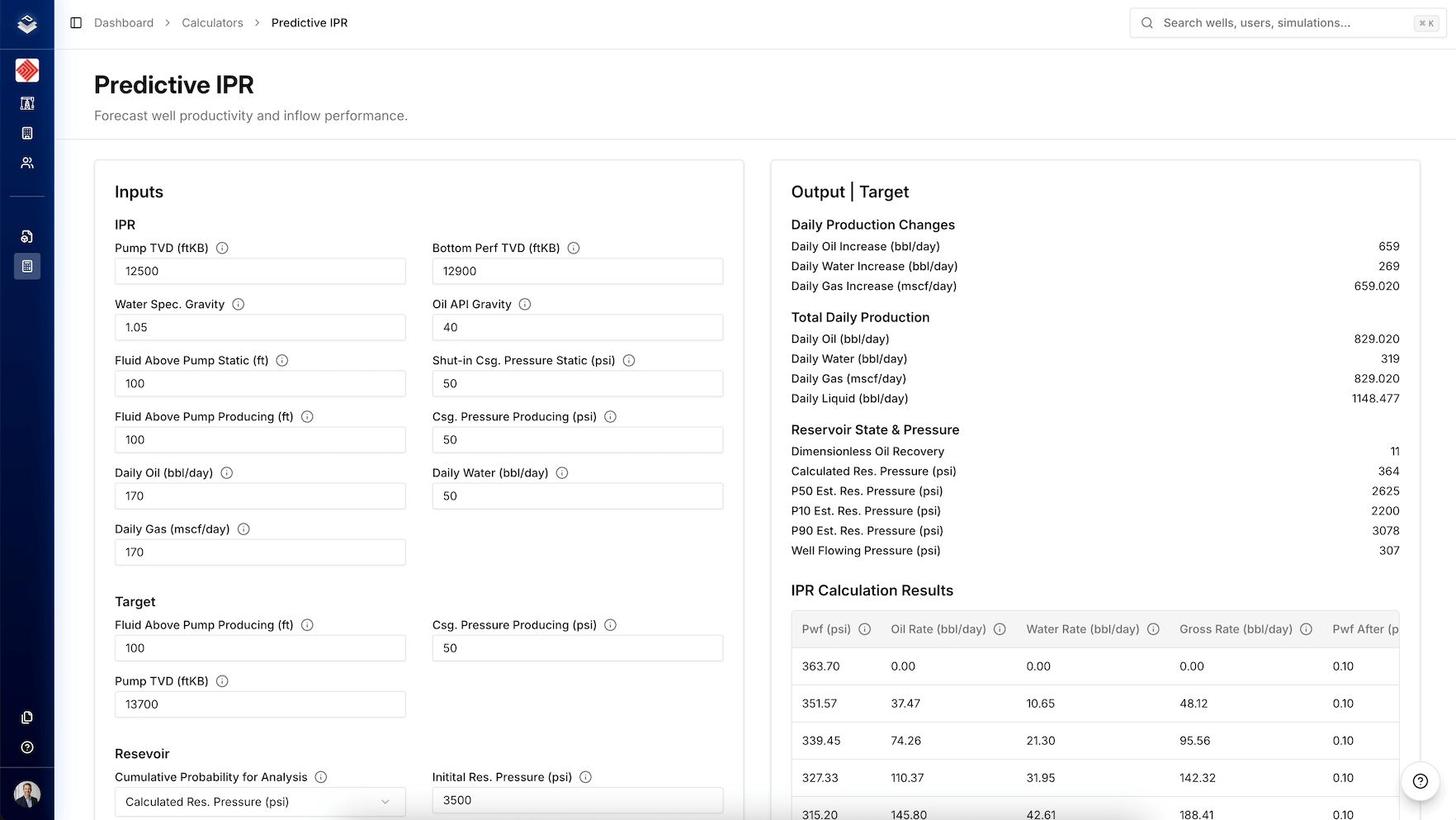The width and height of the screenshot is (1456, 820).
Task: Click the info icon on Oil Rate column header
Action: pyautogui.click(x=1000, y=628)
